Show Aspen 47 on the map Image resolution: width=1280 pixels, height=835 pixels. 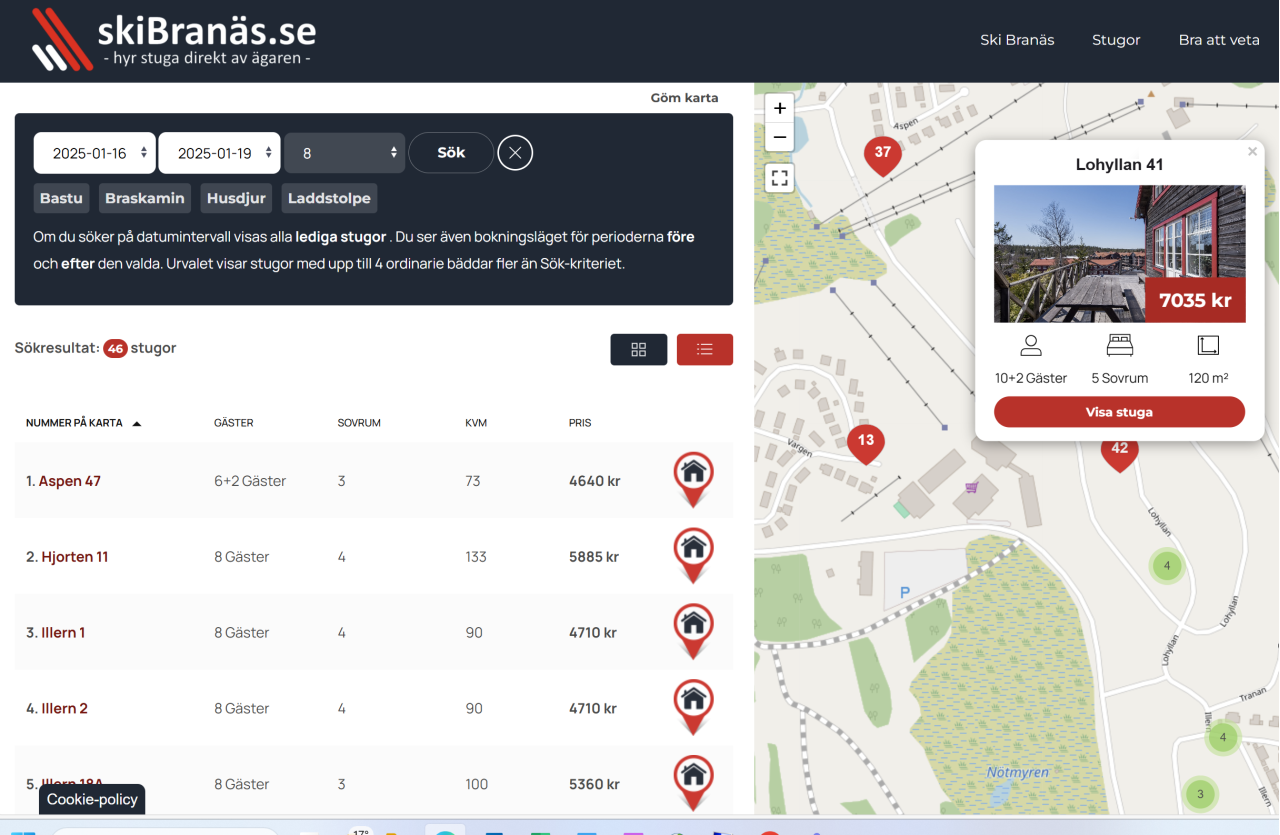click(694, 479)
